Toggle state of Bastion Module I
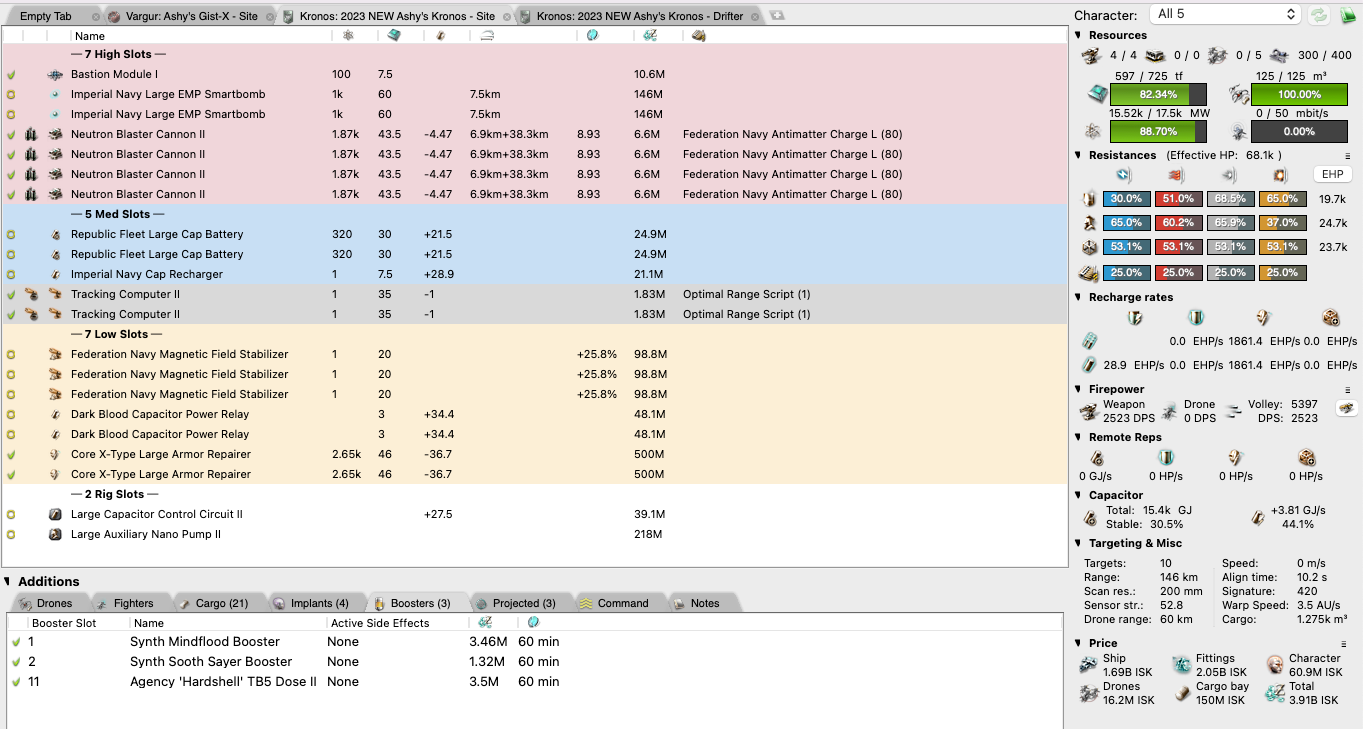 [x=11, y=75]
